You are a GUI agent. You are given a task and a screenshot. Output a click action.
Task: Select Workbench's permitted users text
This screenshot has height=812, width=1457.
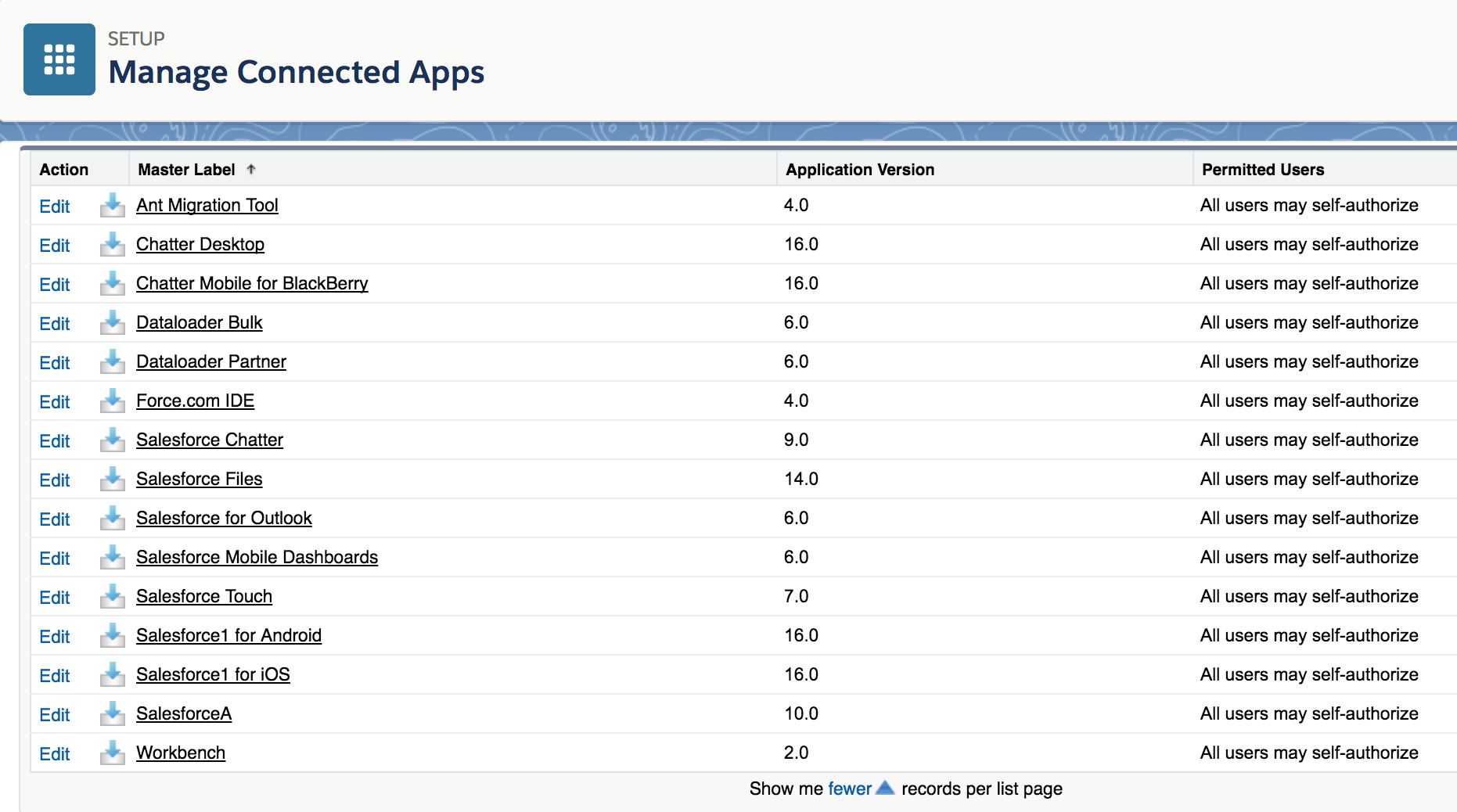1309,753
